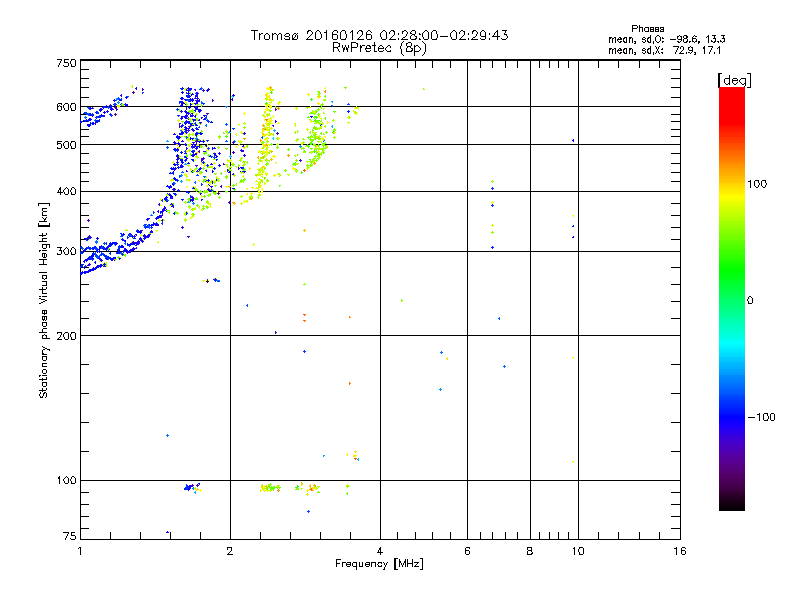Image resolution: width=800 pixels, height=600 pixels.
Task: Select the 'RwPretec (8p)' subtitle text
Action: click(x=379, y=48)
